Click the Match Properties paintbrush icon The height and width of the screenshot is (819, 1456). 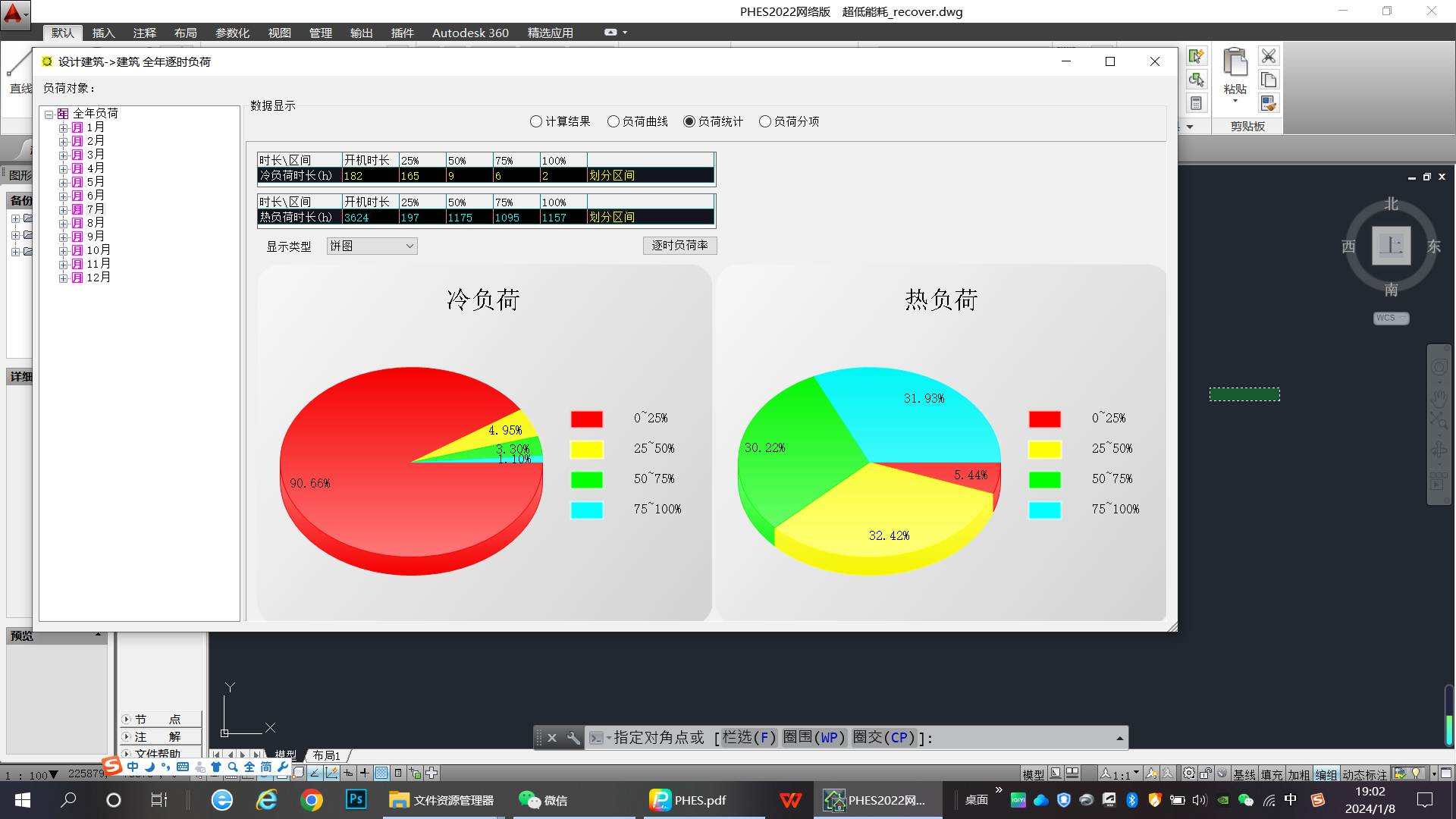1268,103
